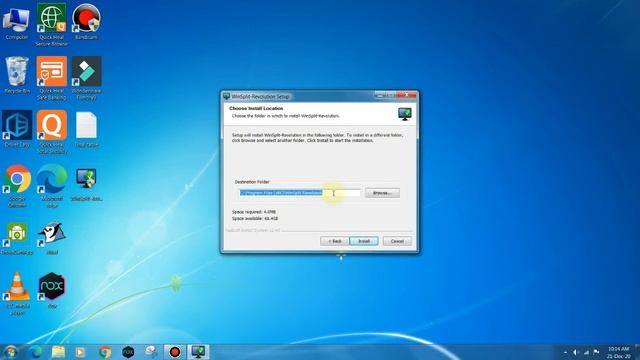The image size is (640, 360).
Task: Launch the Bandicam desktop shortcut
Action: [x=86, y=22]
